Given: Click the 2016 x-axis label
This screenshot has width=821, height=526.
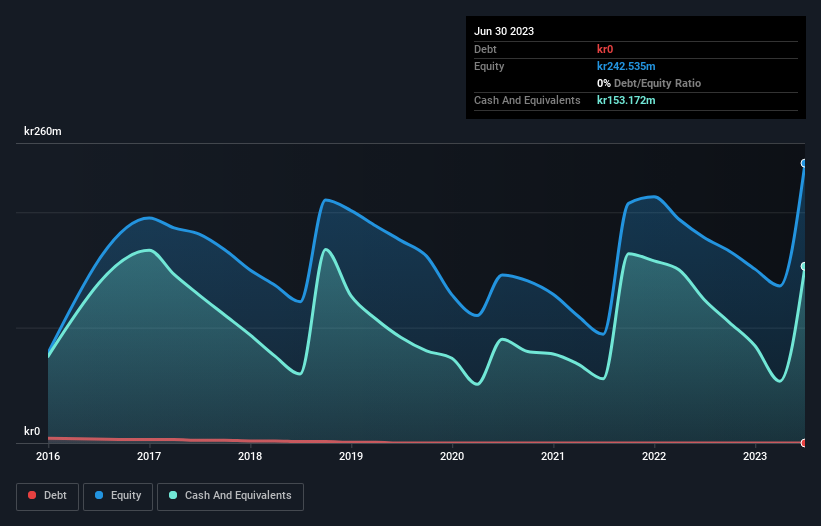Looking at the screenshot, I should click(48, 456).
